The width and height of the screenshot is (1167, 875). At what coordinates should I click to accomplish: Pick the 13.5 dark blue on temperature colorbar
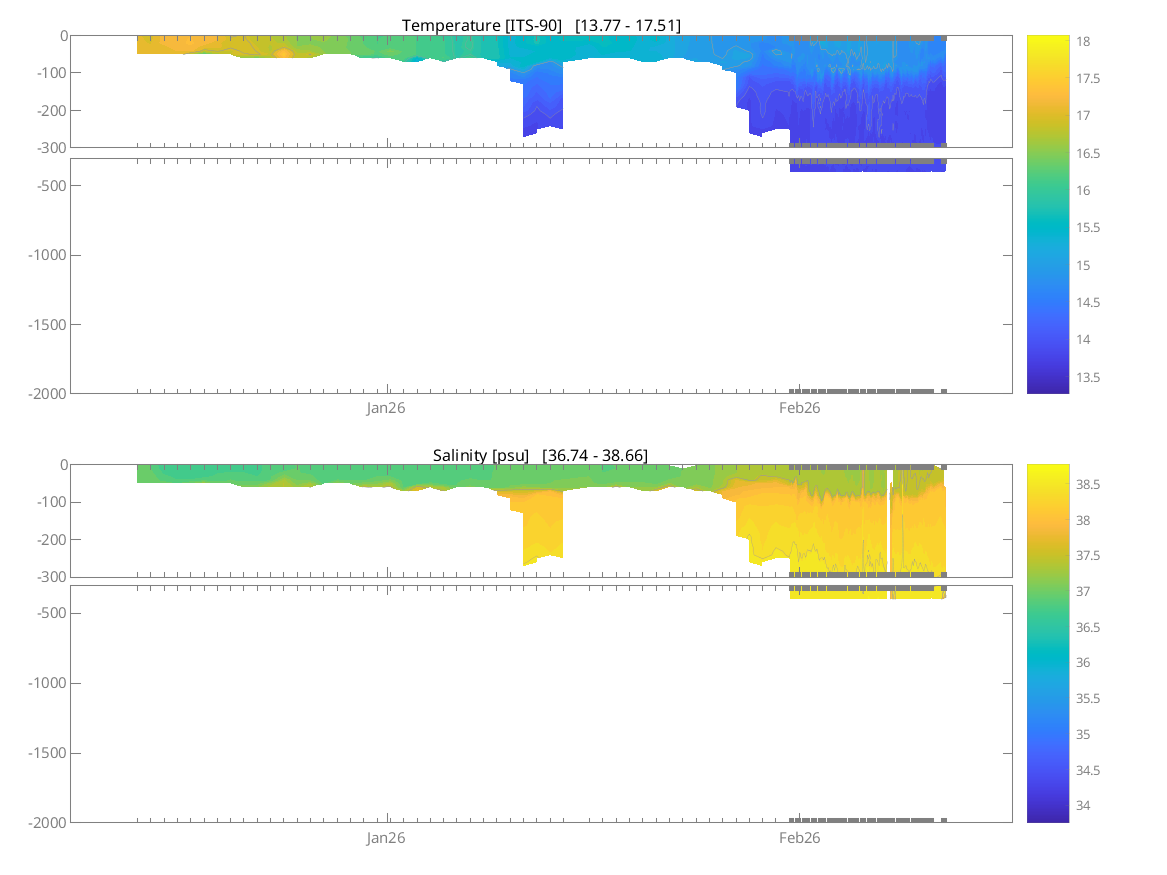coord(1047,377)
